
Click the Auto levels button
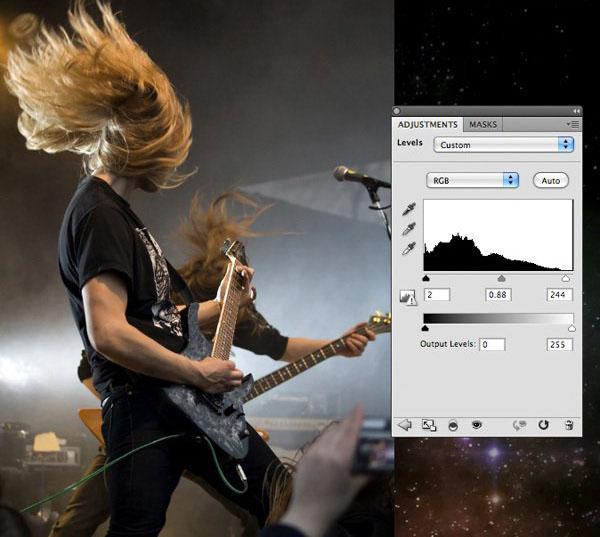tap(551, 180)
